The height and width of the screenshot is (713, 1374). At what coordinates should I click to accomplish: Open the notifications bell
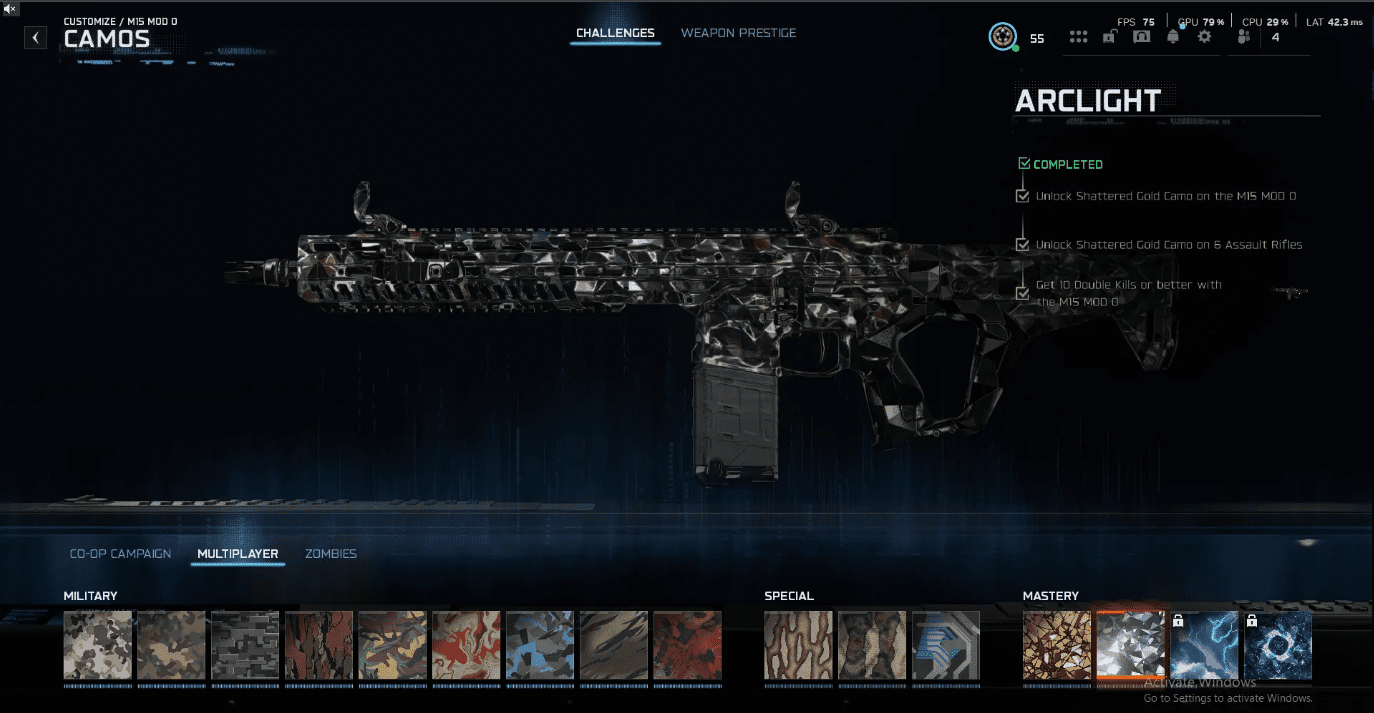pyautogui.click(x=1173, y=37)
